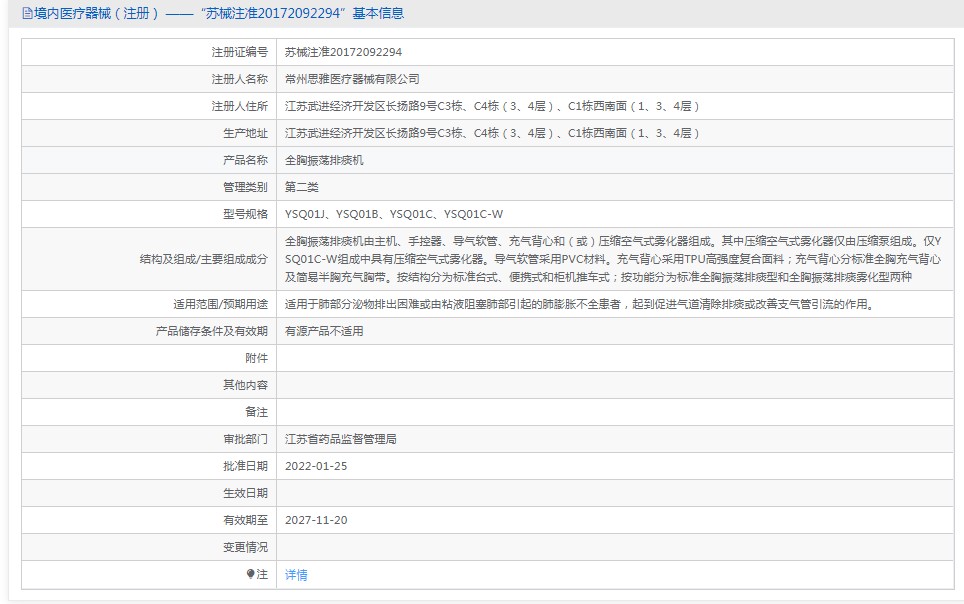Select expiry date 2027-11-20

coord(316,520)
